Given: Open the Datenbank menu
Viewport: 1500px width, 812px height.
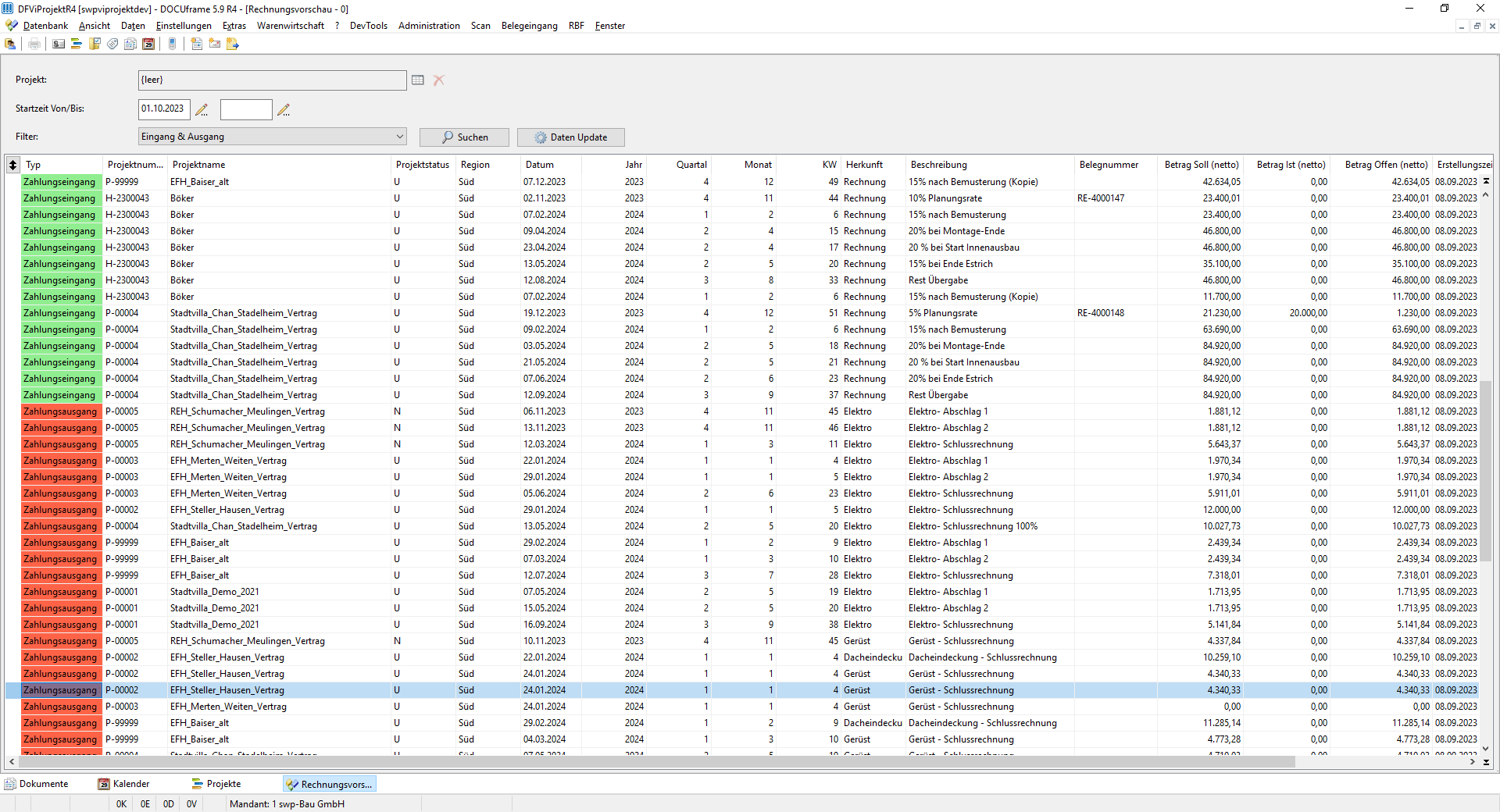Looking at the screenshot, I should point(45,26).
